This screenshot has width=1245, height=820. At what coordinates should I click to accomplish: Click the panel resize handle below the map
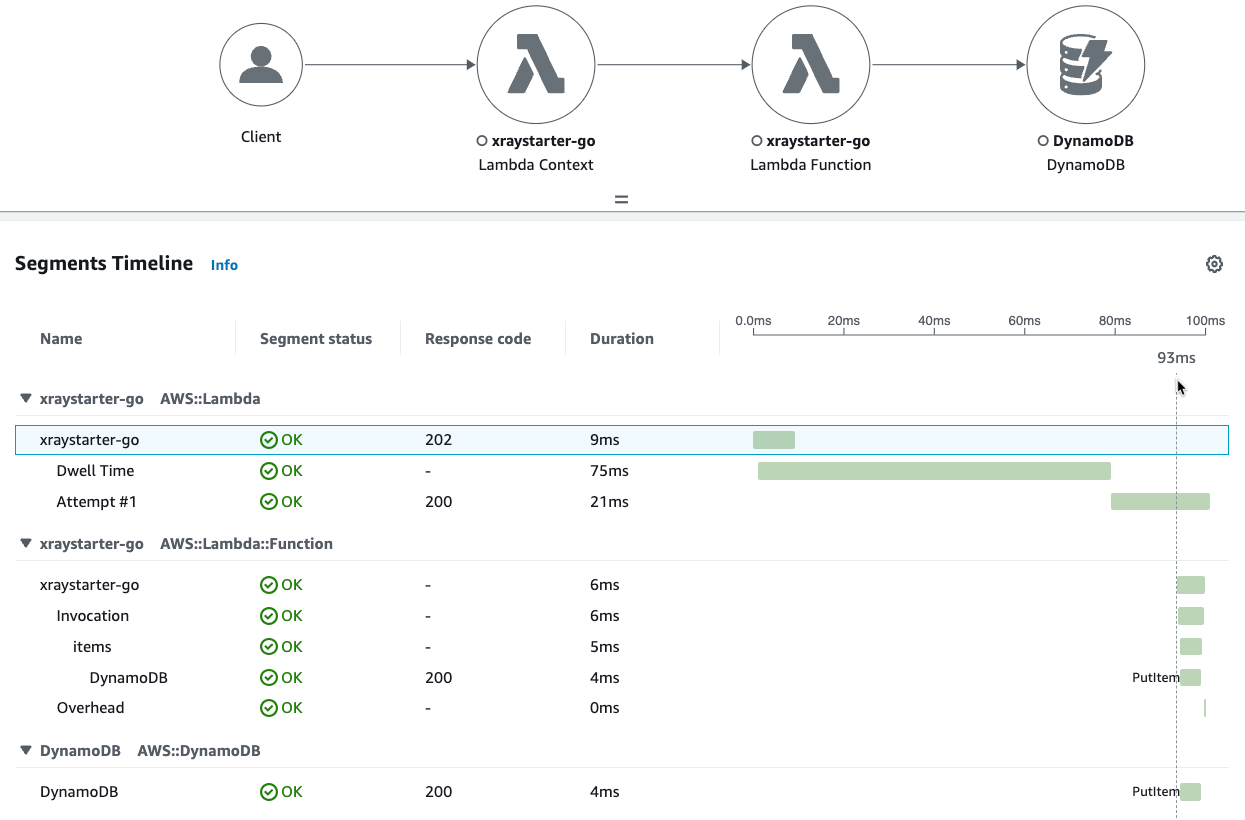coord(621,199)
